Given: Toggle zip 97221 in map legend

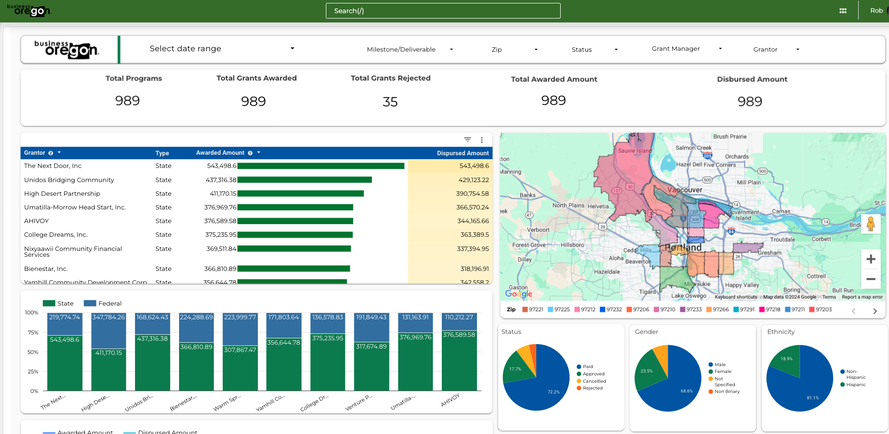Looking at the screenshot, I should point(530,310).
